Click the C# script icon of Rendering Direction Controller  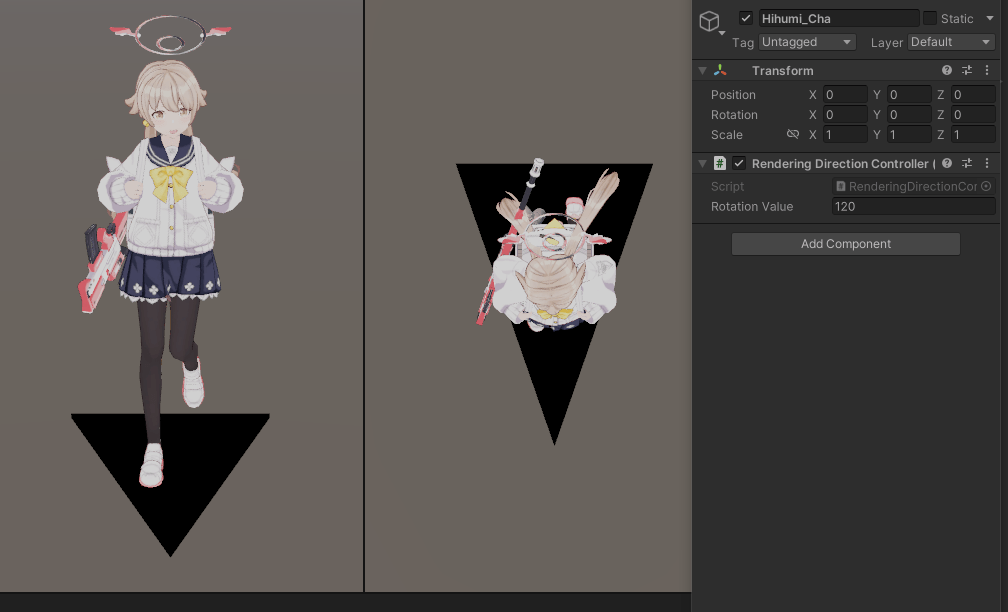[720, 163]
